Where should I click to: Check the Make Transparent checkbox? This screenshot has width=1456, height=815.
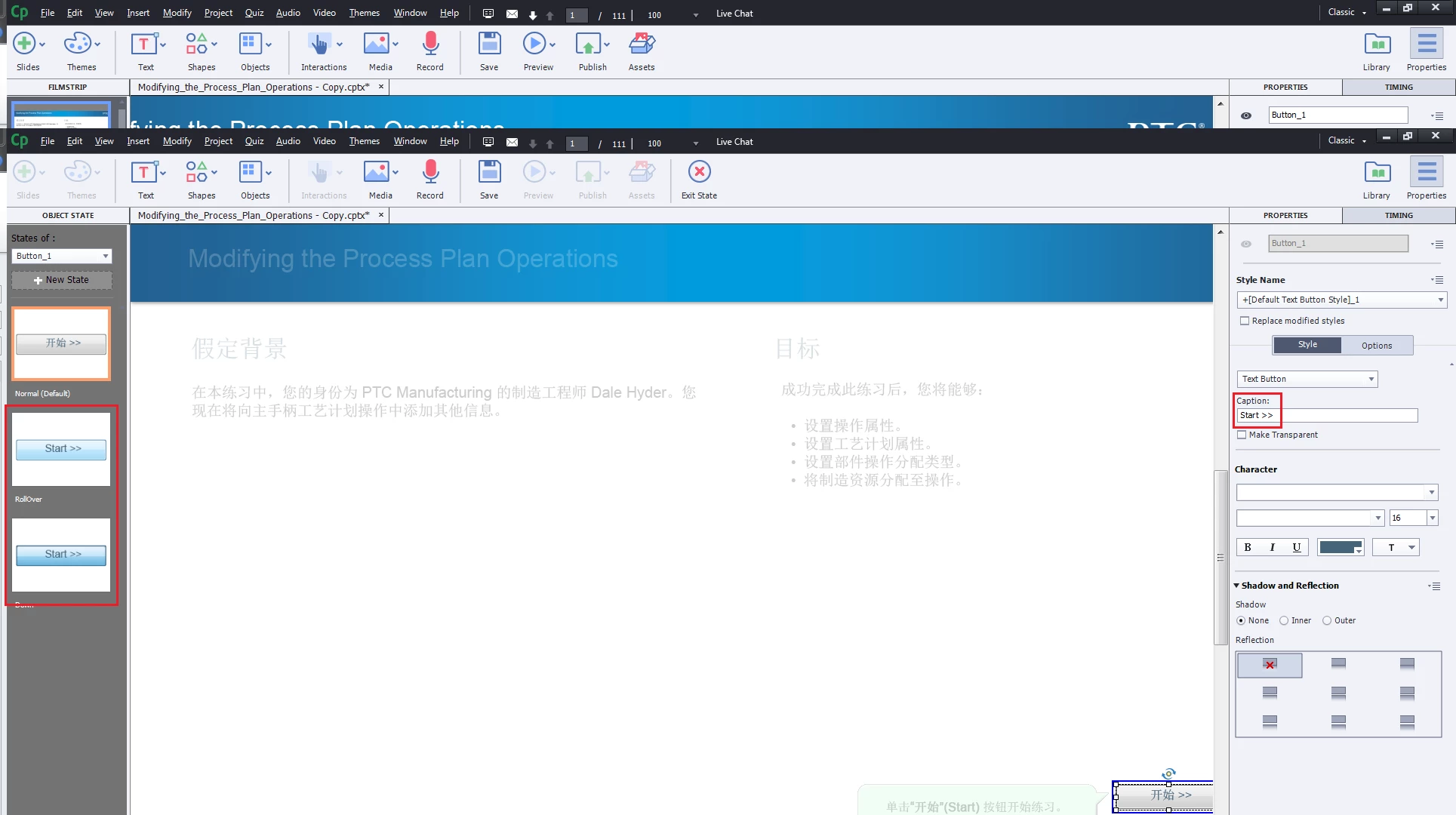pyautogui.click(x=1242, y=435)
